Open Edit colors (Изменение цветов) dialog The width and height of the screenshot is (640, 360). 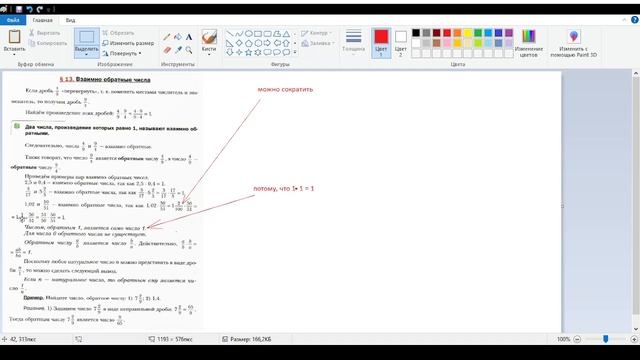tap(529, 43)
